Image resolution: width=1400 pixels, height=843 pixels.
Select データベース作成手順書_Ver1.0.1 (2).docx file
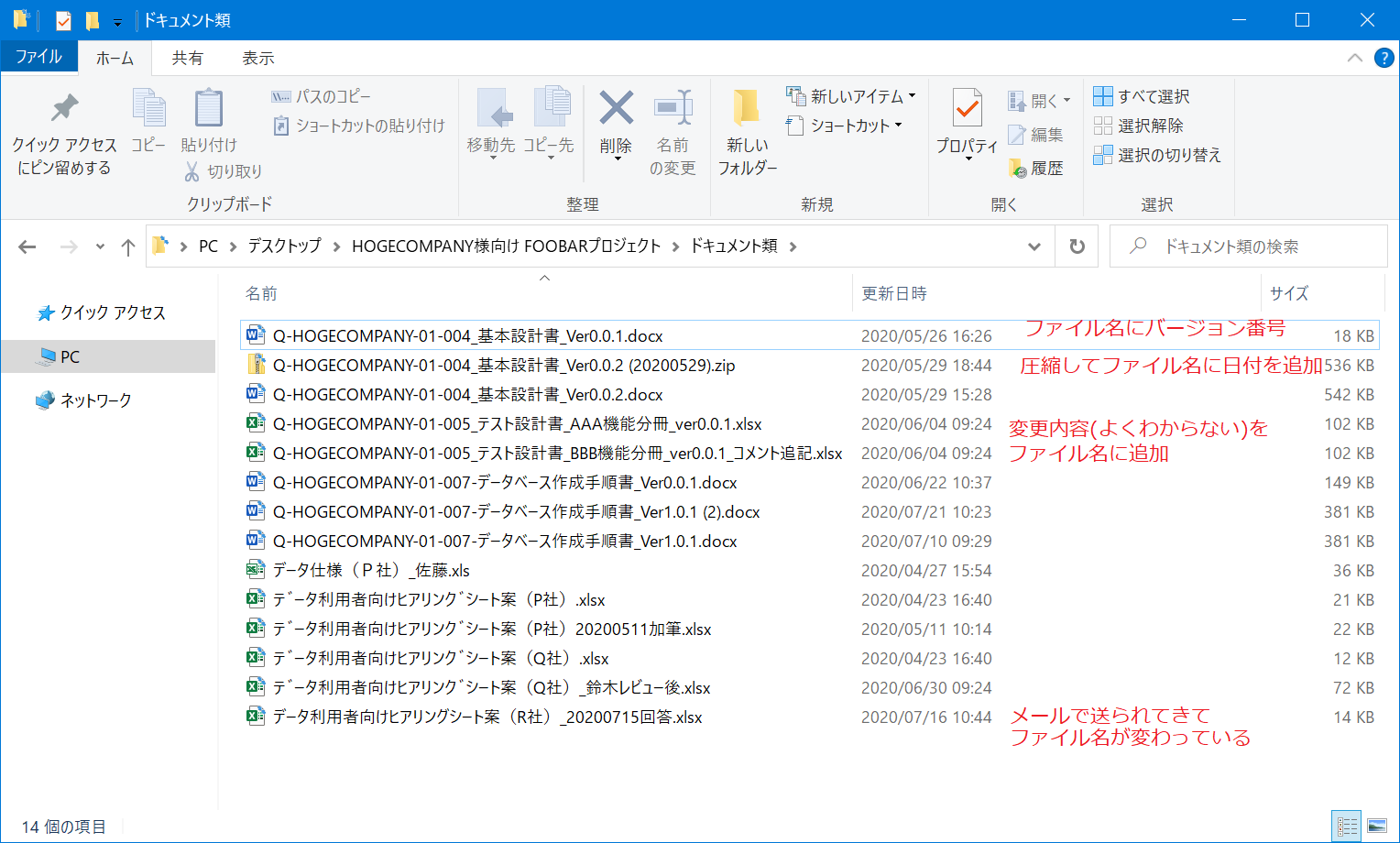click(x=516, y=512)
